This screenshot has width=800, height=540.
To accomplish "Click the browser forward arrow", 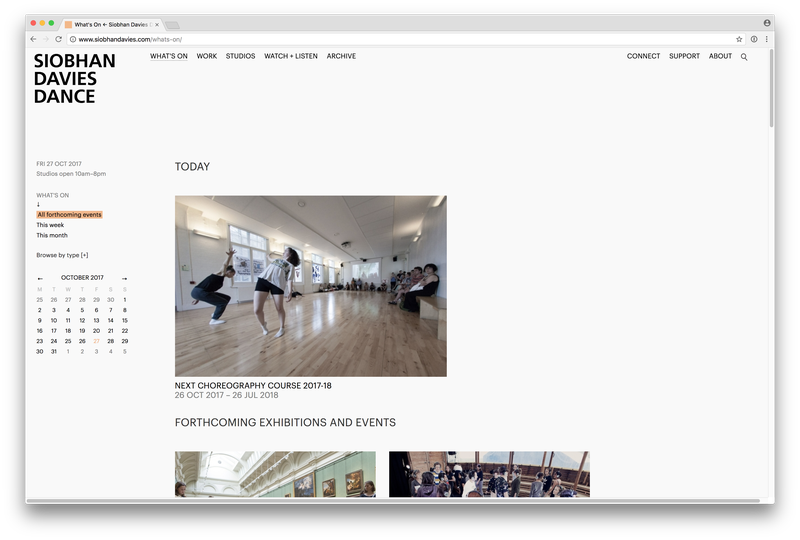I will [x=46, y=39].
